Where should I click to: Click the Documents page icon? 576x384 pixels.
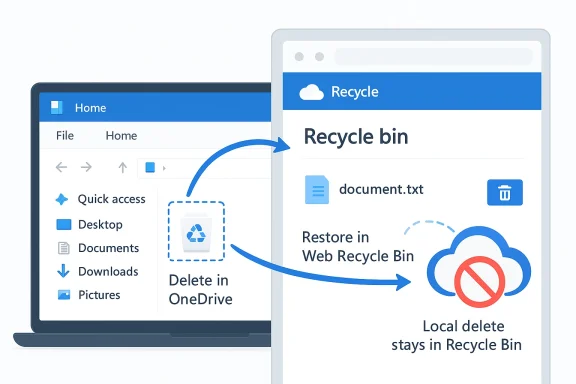[64, 248]
